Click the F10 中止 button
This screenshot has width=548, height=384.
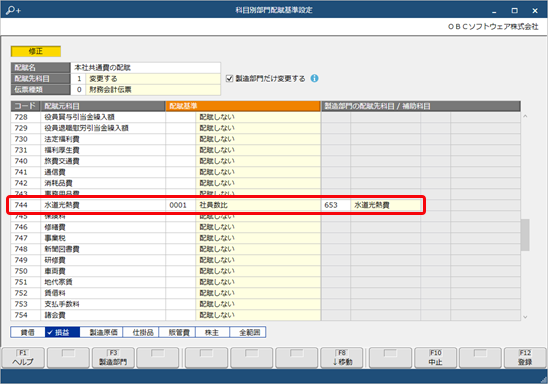(x=435, y=357)
